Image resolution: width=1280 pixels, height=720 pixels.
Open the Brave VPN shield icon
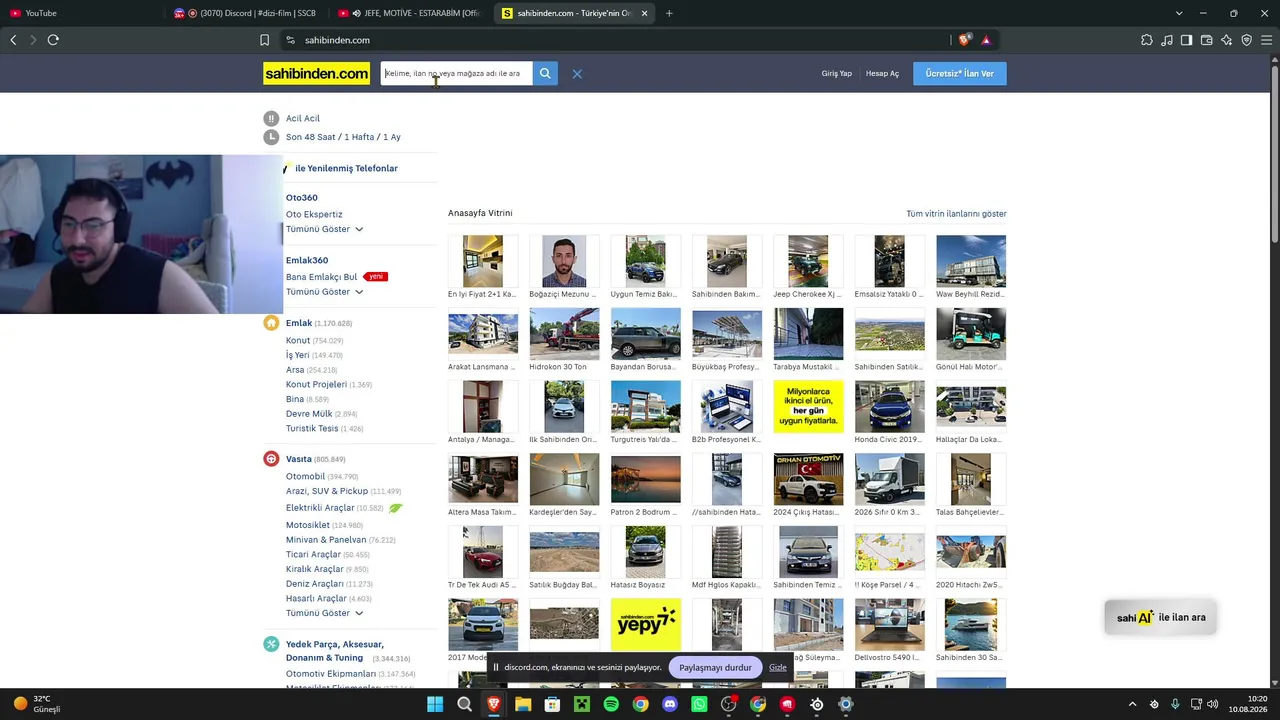[x=1247, y=40]
